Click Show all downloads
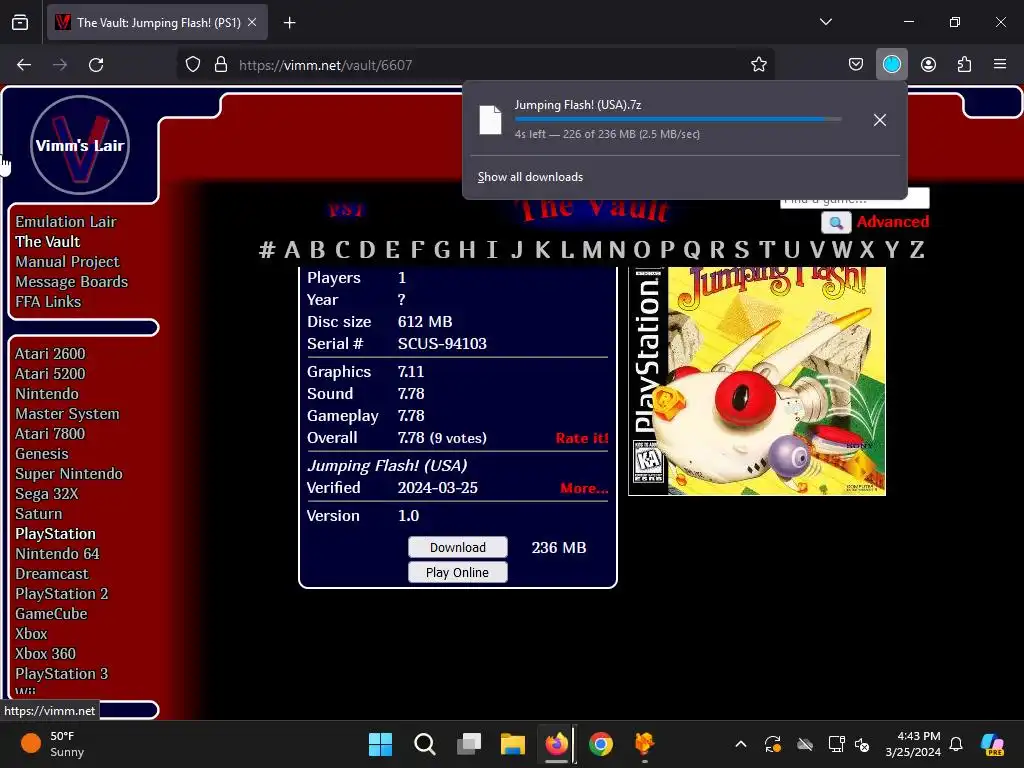This screenshot has height=768, width=1024. point(530,177)
